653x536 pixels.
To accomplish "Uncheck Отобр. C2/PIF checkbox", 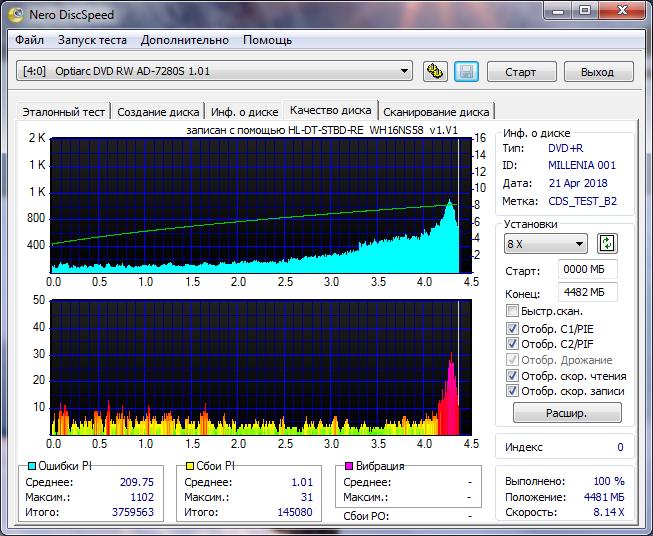I will click(x=513, y=344).
